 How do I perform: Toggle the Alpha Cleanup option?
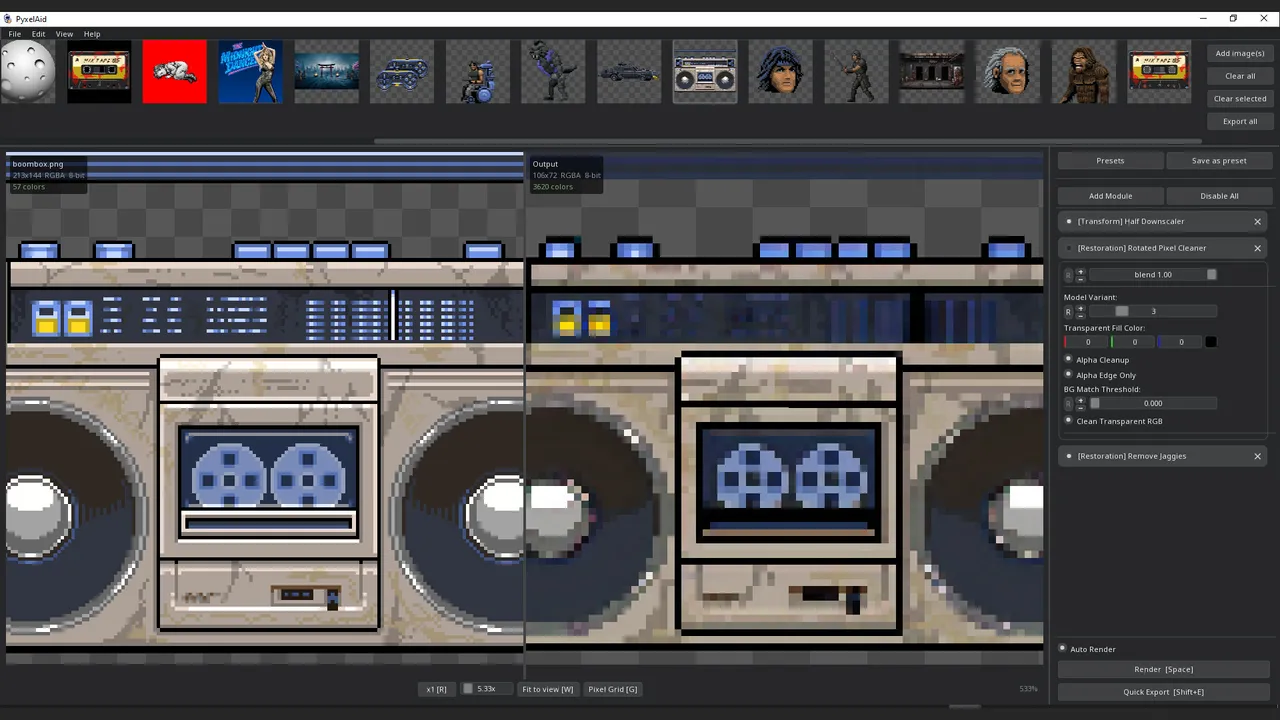(1069, 359)
